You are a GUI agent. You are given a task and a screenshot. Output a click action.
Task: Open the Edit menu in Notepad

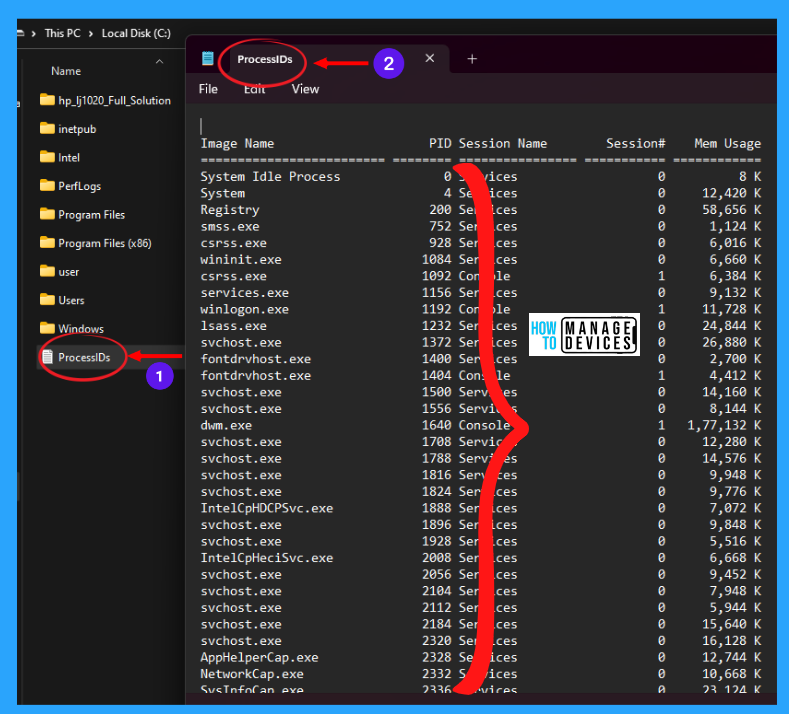pyautogui.click(x=255, y=89)
